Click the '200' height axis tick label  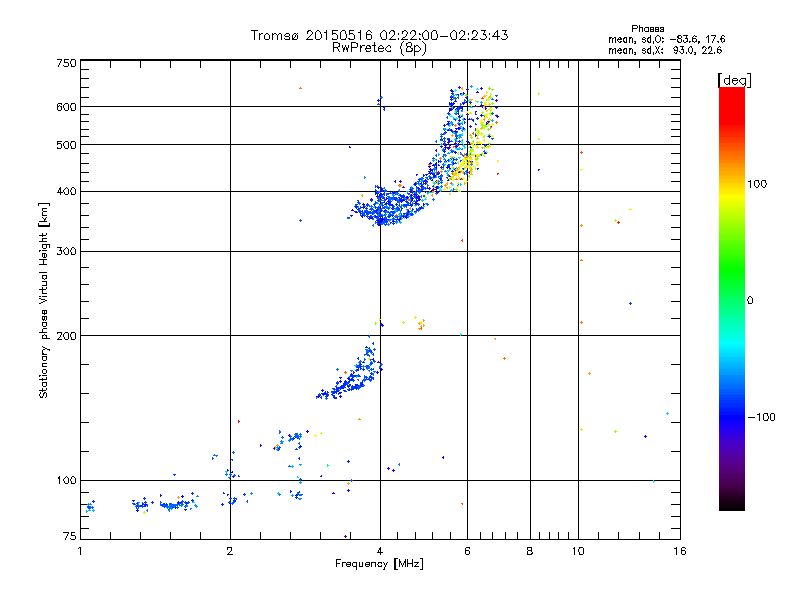point(66,336)
